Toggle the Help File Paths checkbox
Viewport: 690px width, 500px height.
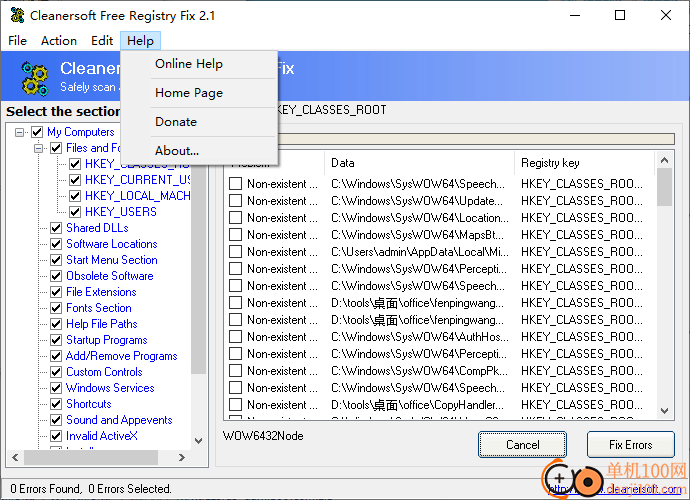point(56,324)
